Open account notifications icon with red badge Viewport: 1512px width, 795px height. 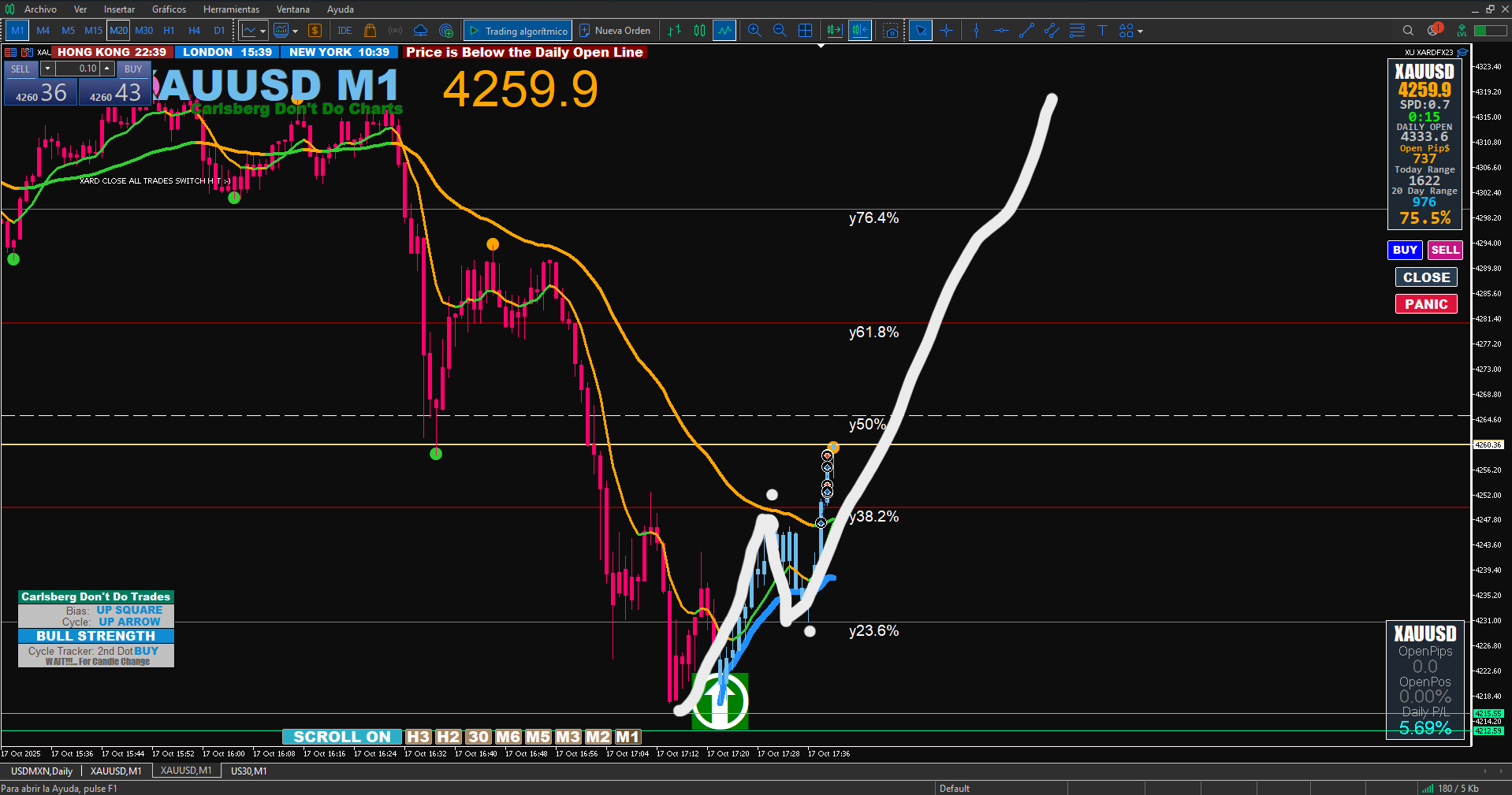pos(1435,30)
